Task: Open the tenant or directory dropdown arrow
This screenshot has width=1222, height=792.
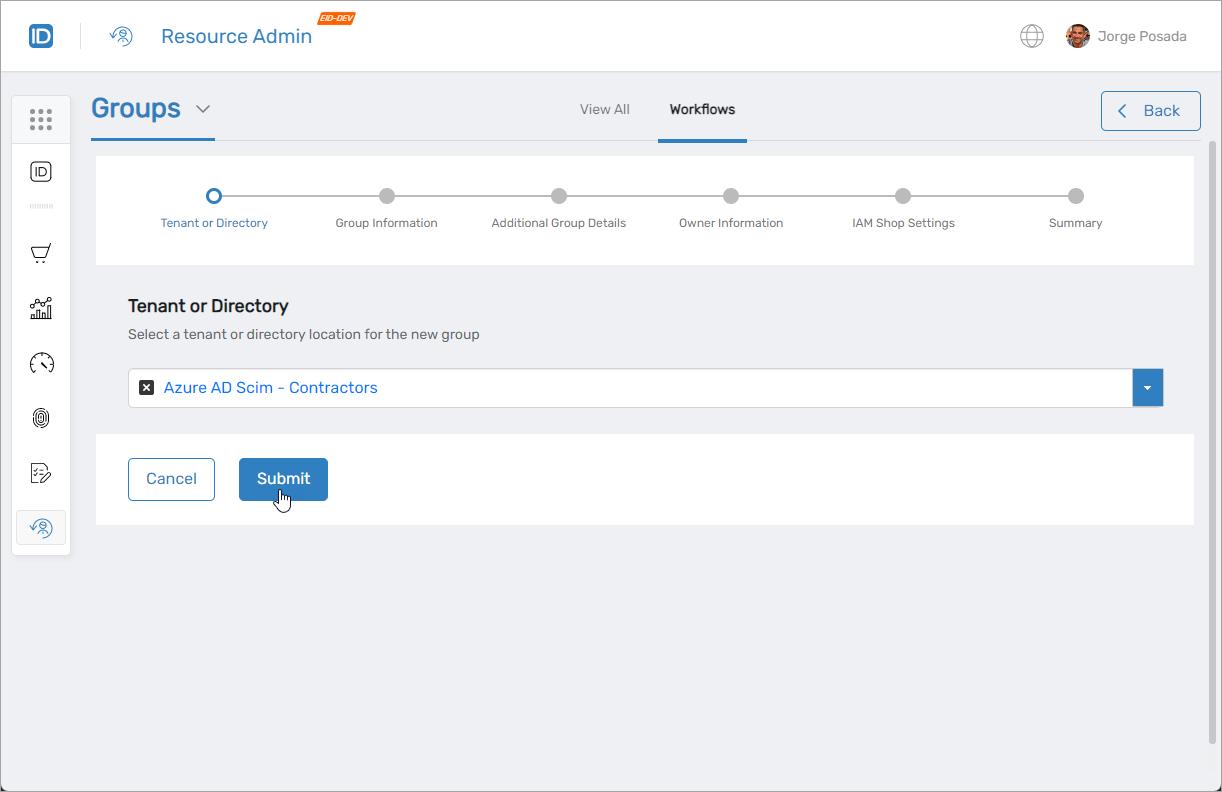Action: (x=1147, y=388)
